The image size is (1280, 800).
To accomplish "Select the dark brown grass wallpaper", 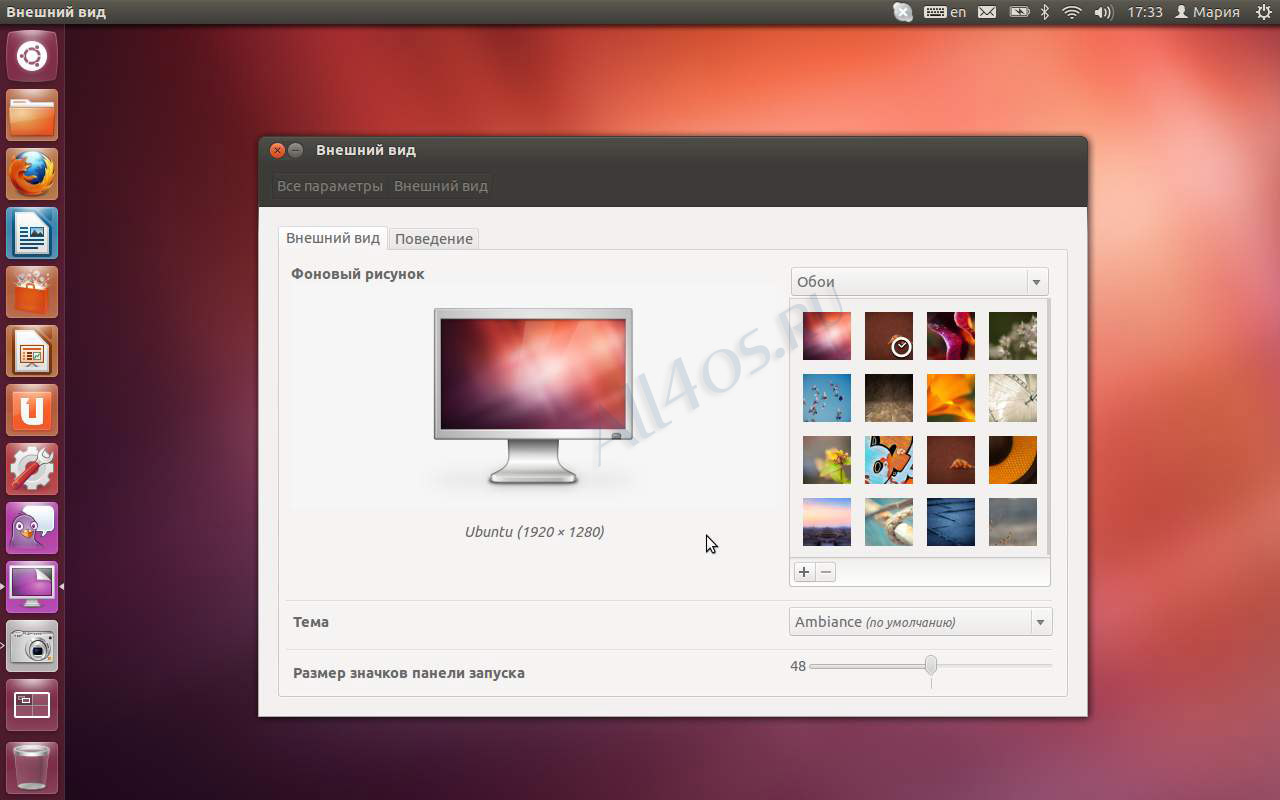I will tap(889, 398).
